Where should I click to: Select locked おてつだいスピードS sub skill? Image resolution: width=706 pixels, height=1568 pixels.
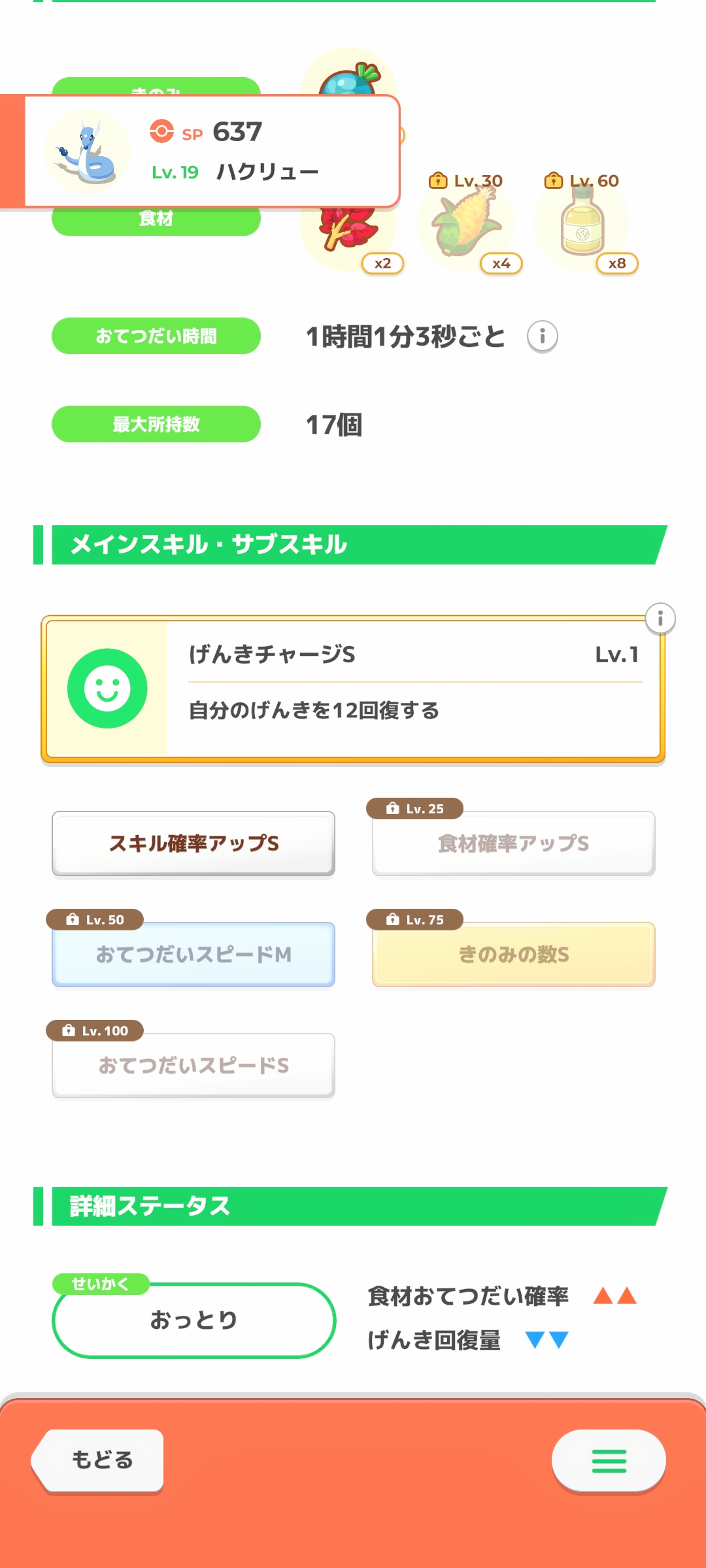pyautogui.click(x=193, y=1066)
